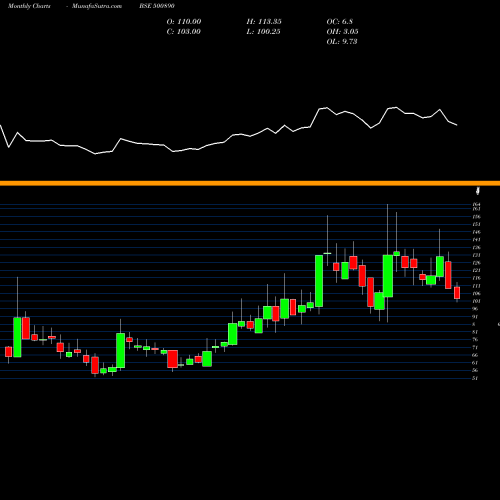Image resolution: width=500 pixels, height=500 pixels.
Task: Click the small marker icon above the price axis
Action: click(478, 191)
